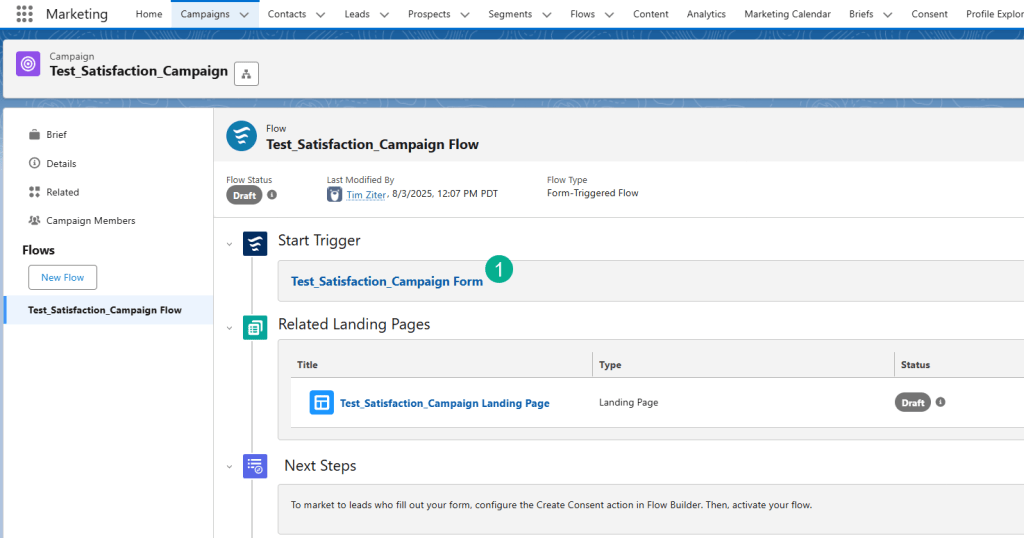Go to the Analytics tab
Viewport: 1024px width, 538px height.
coord(707,14)
